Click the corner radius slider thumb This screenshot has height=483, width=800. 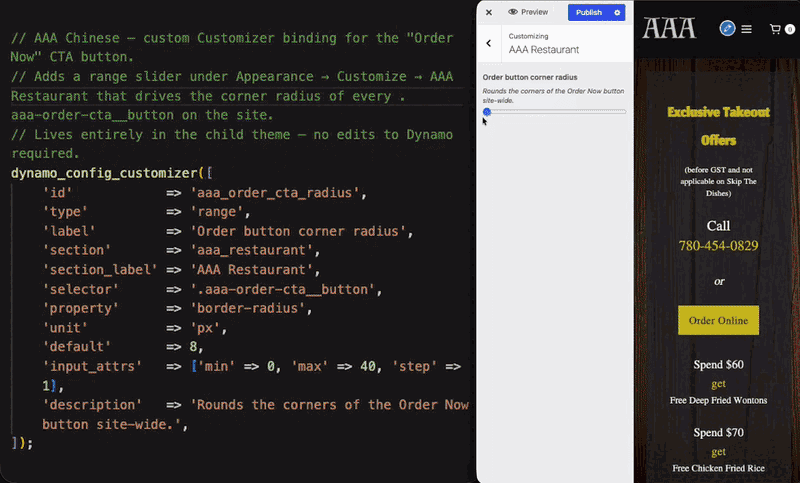coord(487,112)
